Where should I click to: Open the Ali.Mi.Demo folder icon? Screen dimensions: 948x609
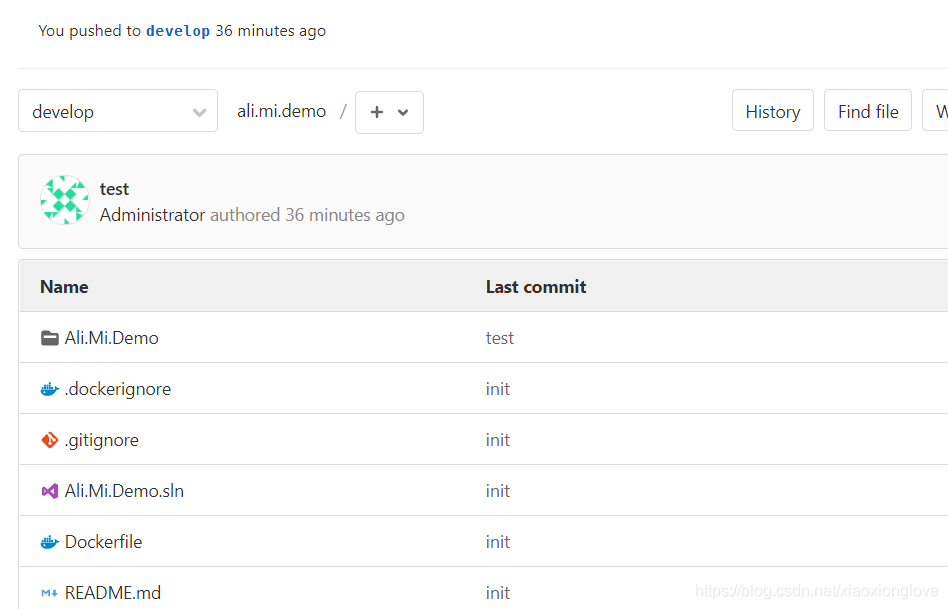pos(50,337)
